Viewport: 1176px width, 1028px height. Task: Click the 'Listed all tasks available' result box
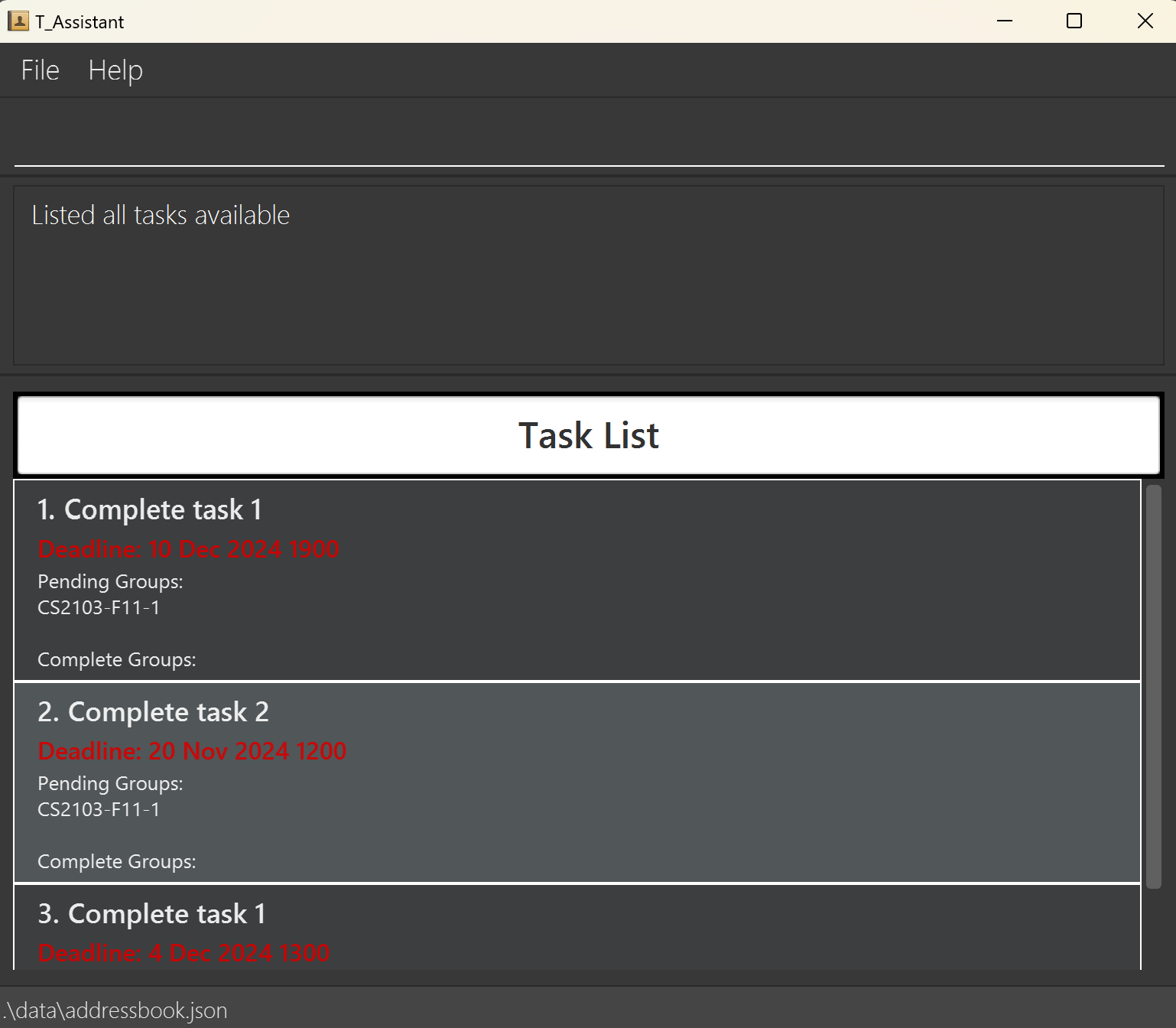point(589,275)
